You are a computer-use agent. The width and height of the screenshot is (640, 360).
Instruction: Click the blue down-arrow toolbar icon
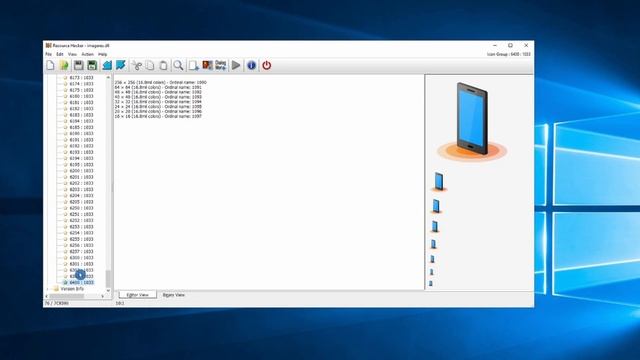(121, 65)
